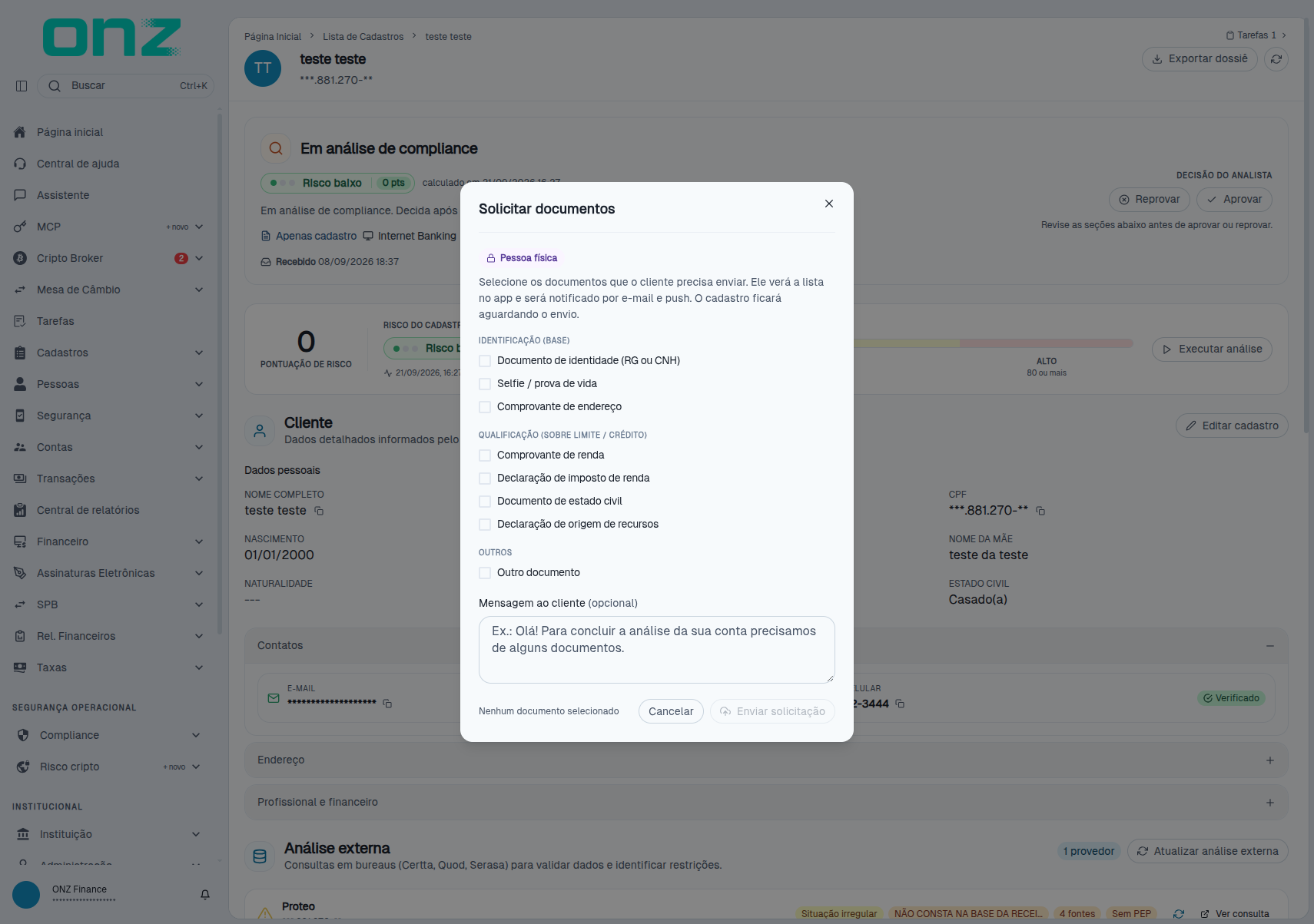Expand the Endereço section

1270,760
